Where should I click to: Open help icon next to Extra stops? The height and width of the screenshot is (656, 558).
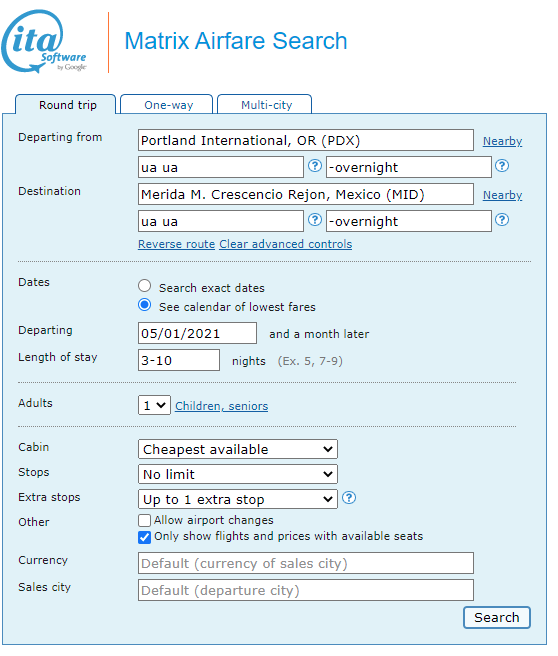click(x=348, y=498)
